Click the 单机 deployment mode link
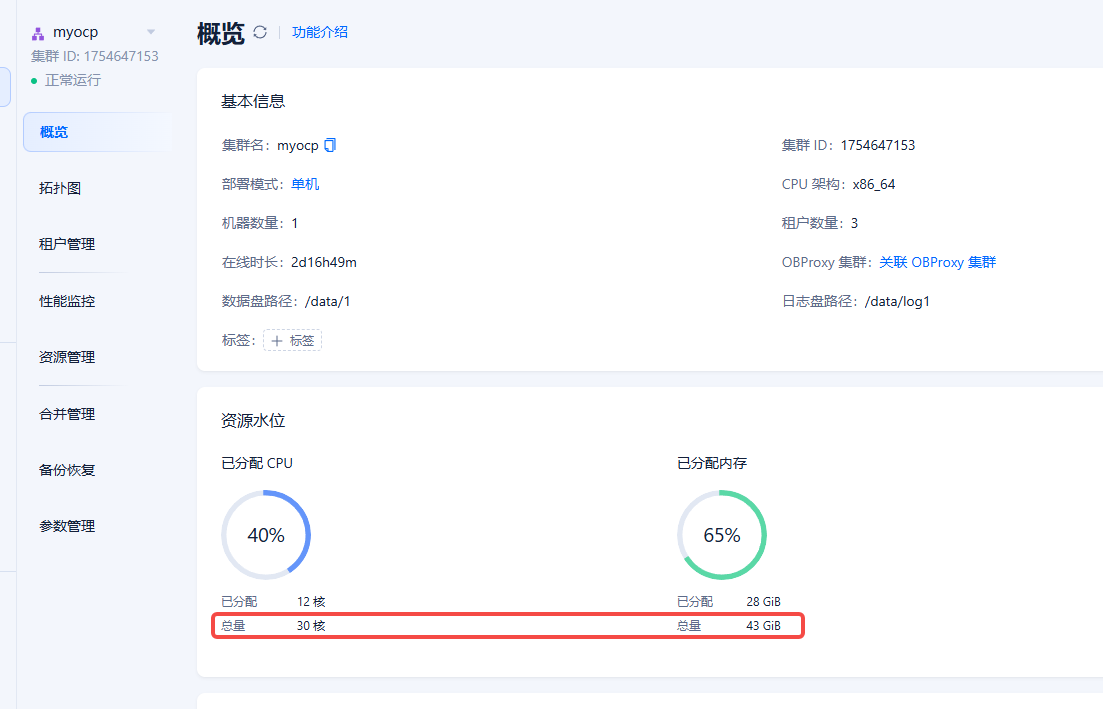 (x=305, y=184)
